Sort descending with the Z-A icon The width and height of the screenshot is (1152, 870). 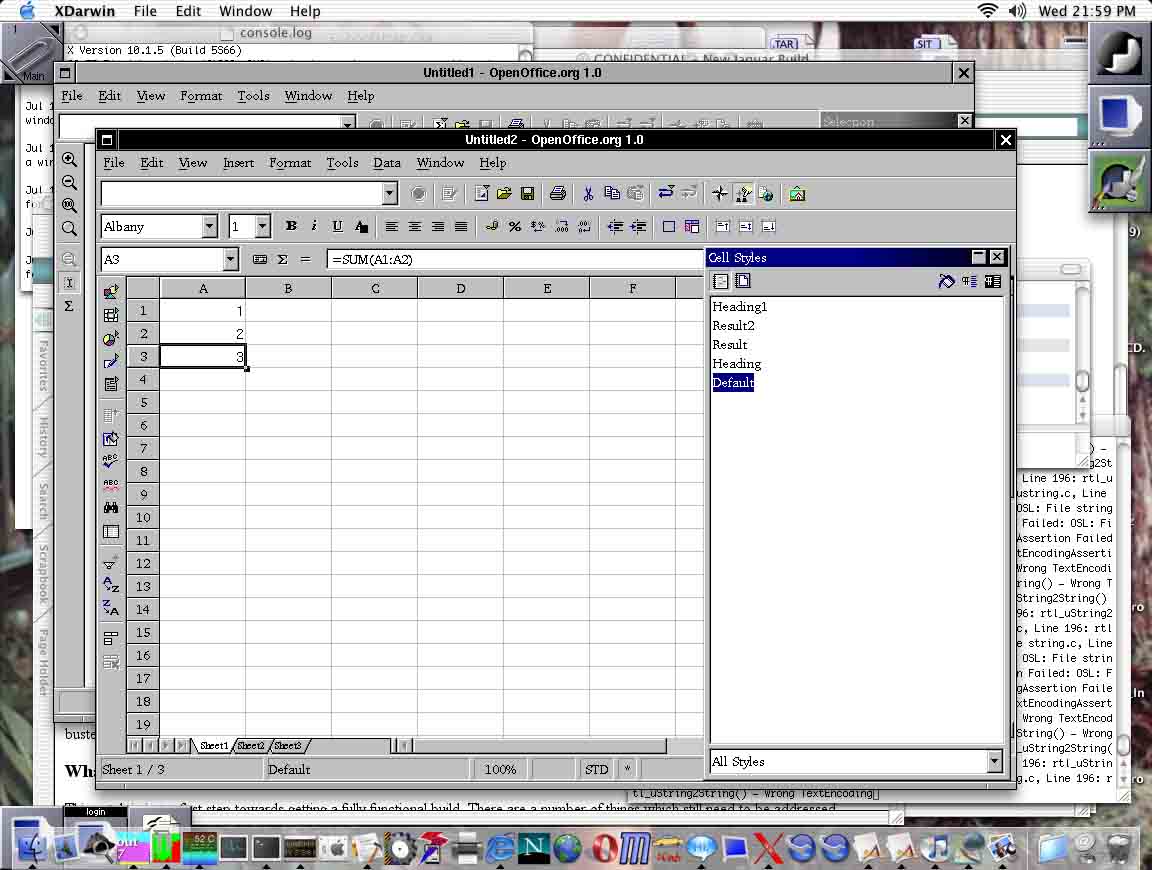coord(111,608)
